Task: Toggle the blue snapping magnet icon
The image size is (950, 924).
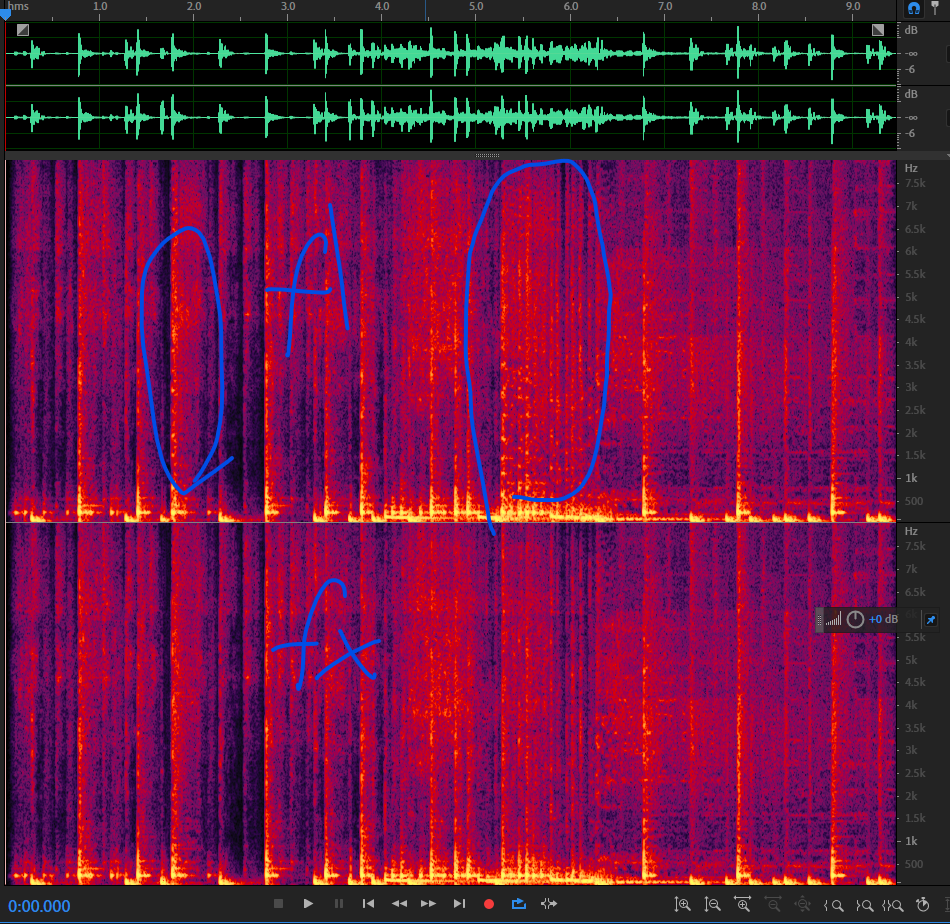Action: [914, 8]
